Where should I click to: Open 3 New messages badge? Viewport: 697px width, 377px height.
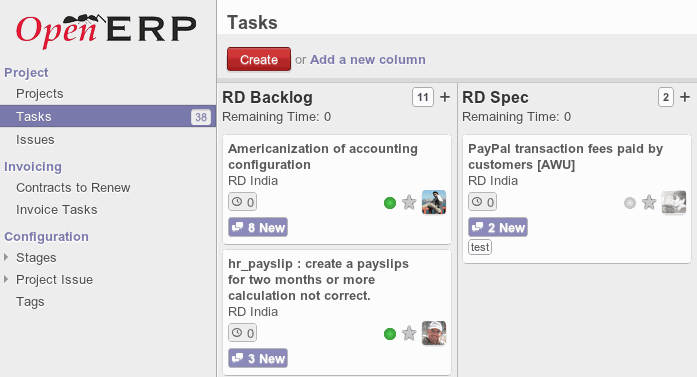[258, 358]
